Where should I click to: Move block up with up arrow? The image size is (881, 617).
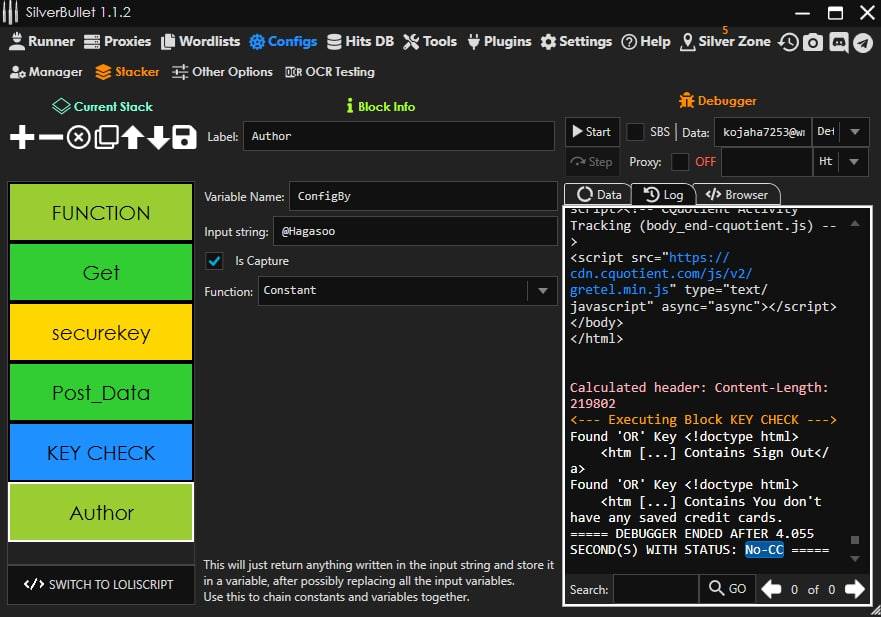coord(132,138)
